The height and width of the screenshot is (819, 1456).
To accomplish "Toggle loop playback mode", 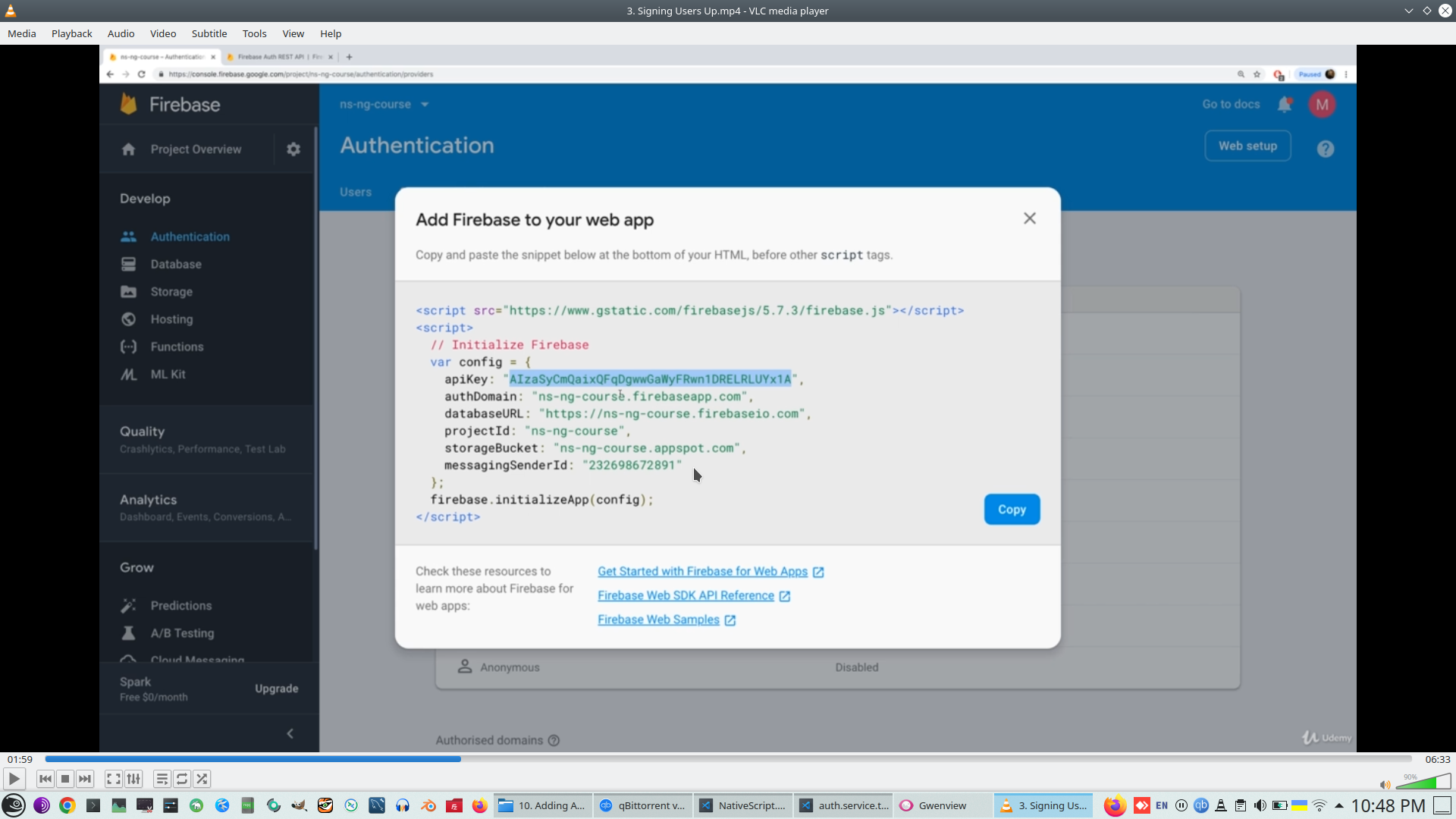I will coord(182,779).
